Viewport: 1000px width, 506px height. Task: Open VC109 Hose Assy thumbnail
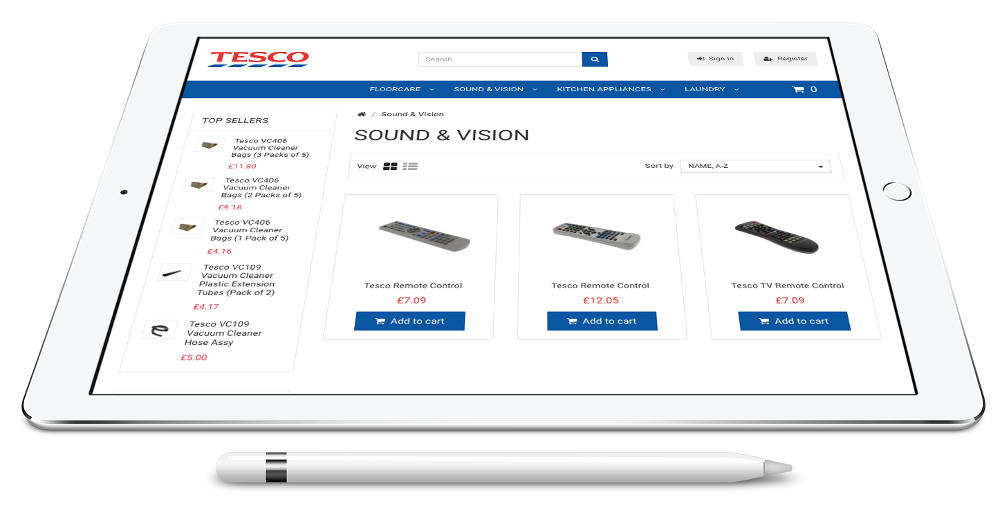point(159,330)
